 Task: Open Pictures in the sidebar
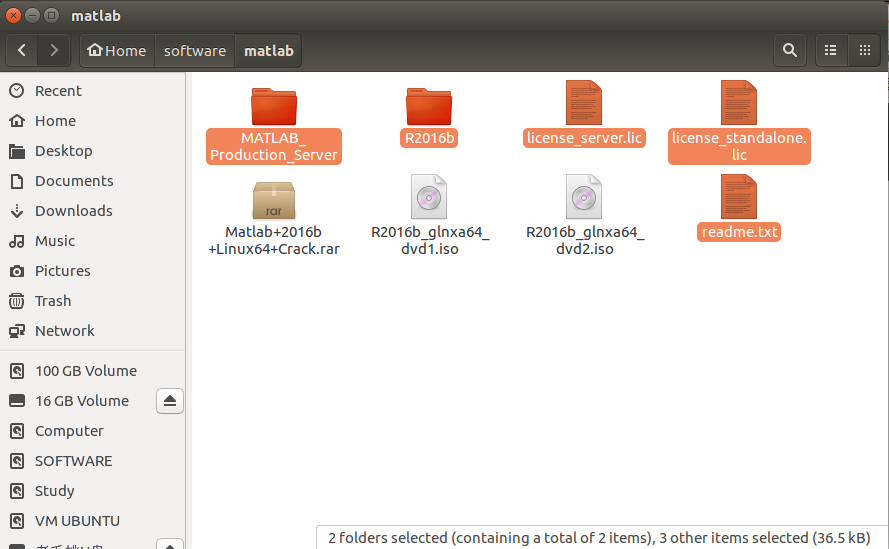93,271
